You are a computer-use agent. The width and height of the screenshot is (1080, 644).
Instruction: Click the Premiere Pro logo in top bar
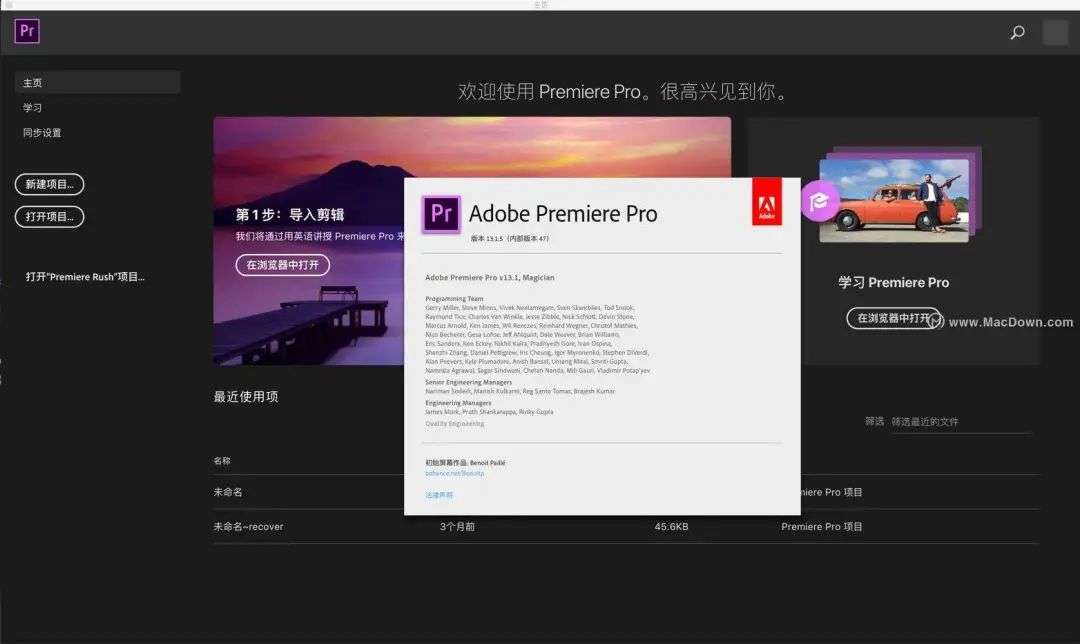click(27, 31)
